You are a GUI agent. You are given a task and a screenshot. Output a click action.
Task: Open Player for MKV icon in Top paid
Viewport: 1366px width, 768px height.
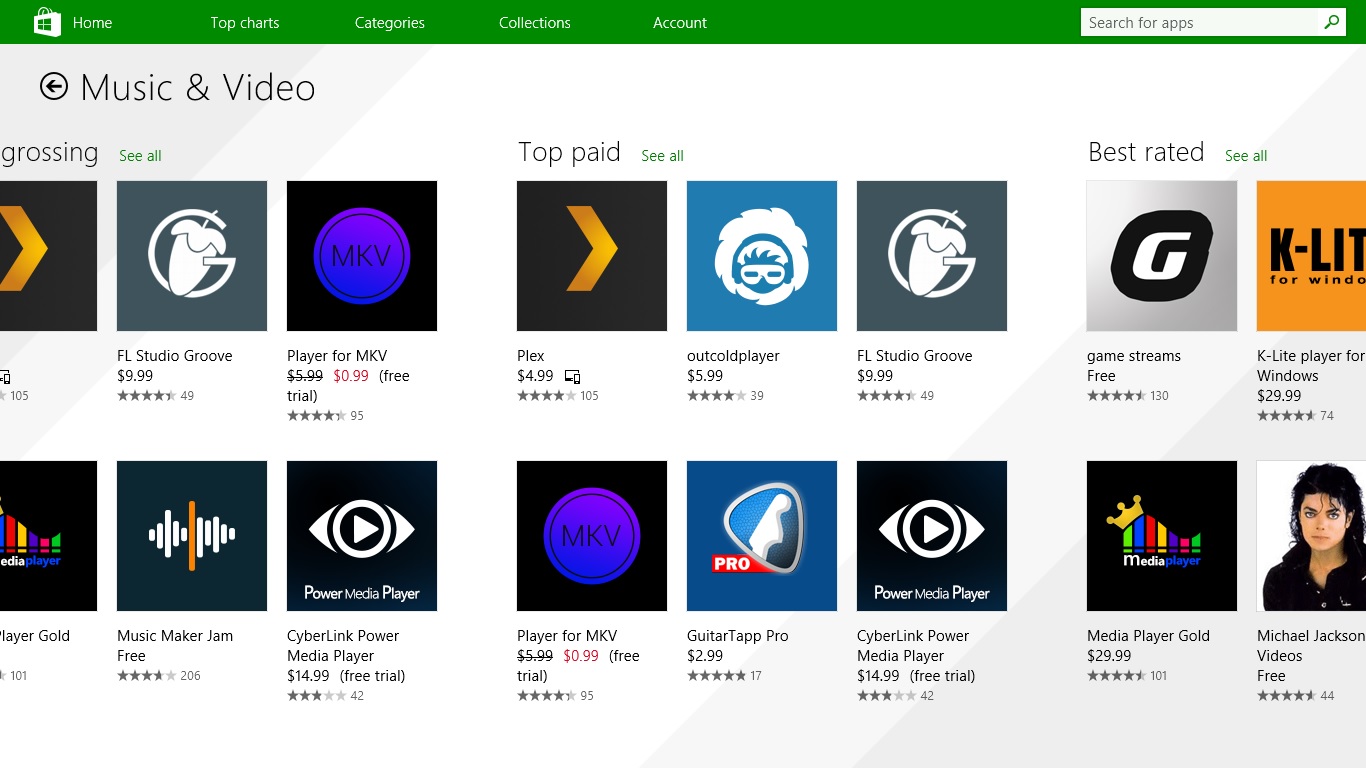pos(592,536)
